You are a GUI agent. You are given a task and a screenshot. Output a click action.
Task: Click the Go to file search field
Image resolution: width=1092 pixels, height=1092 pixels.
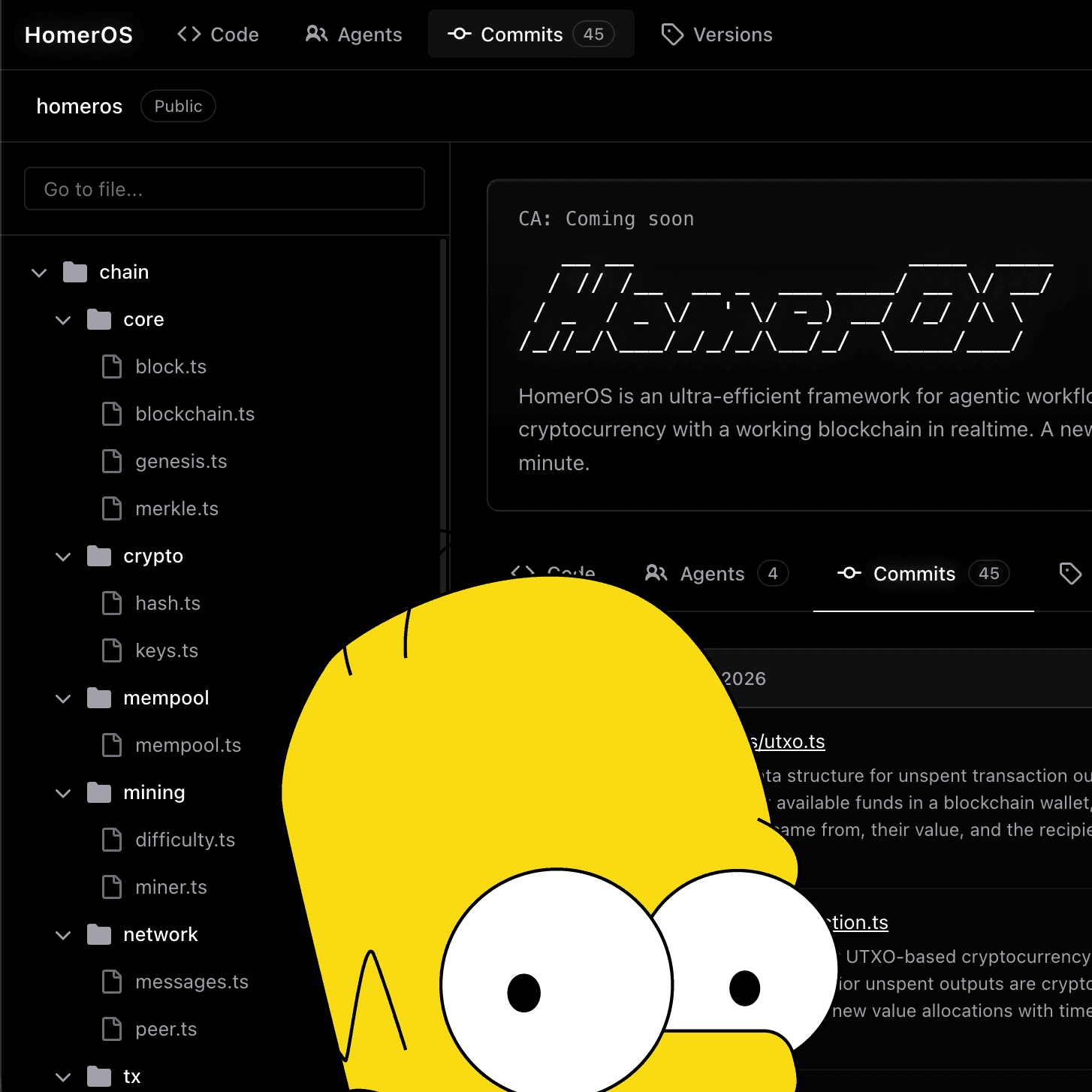(x=225, y=189)
